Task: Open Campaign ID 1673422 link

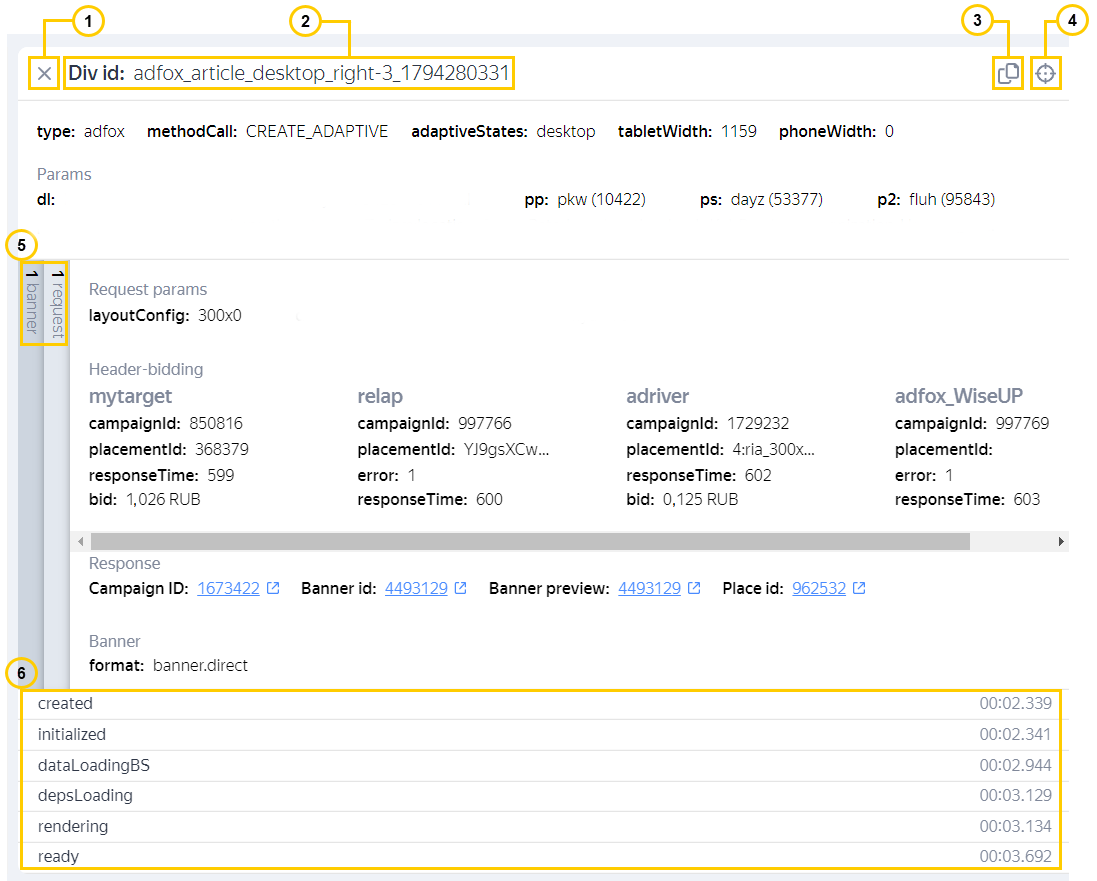Action: pos(229,589)
